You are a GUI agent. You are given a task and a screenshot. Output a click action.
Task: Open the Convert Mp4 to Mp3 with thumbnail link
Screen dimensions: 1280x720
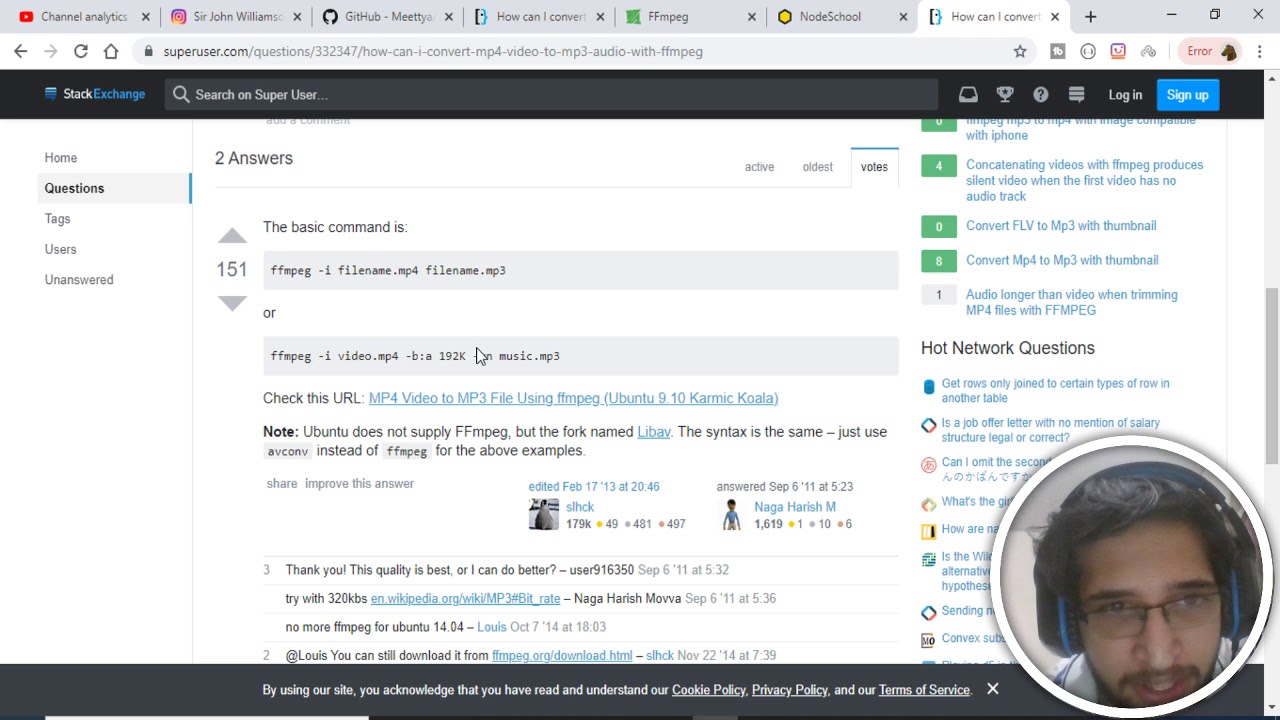tap(1062, 260)
